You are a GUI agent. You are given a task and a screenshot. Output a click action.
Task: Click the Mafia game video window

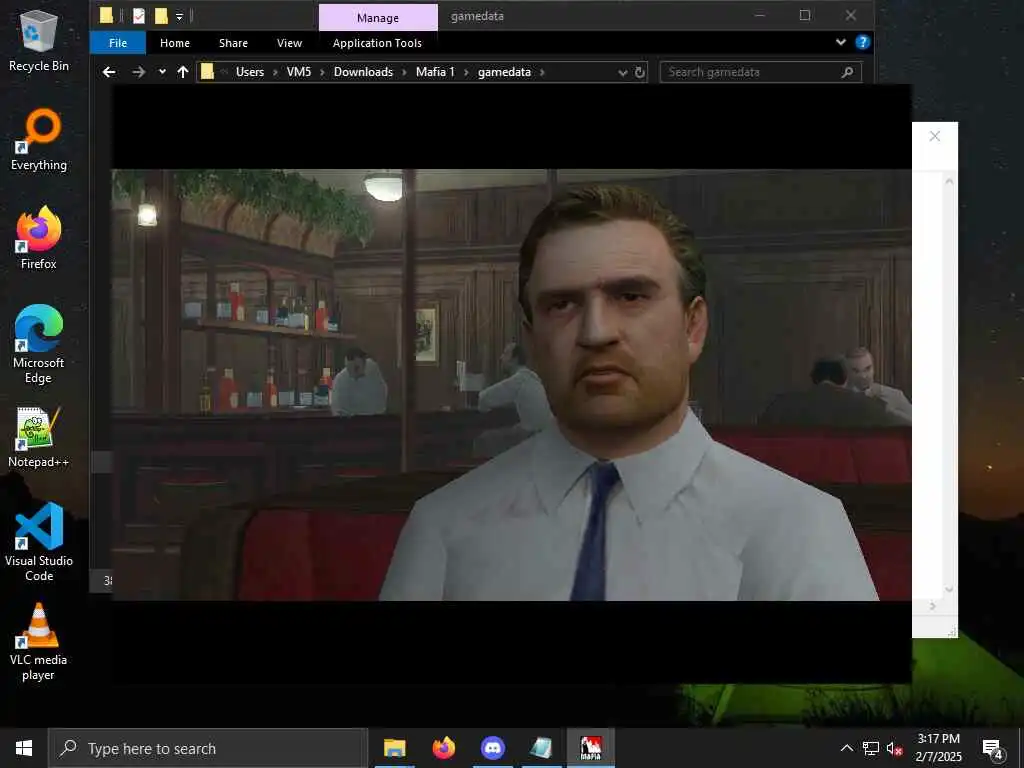point(511,385)
